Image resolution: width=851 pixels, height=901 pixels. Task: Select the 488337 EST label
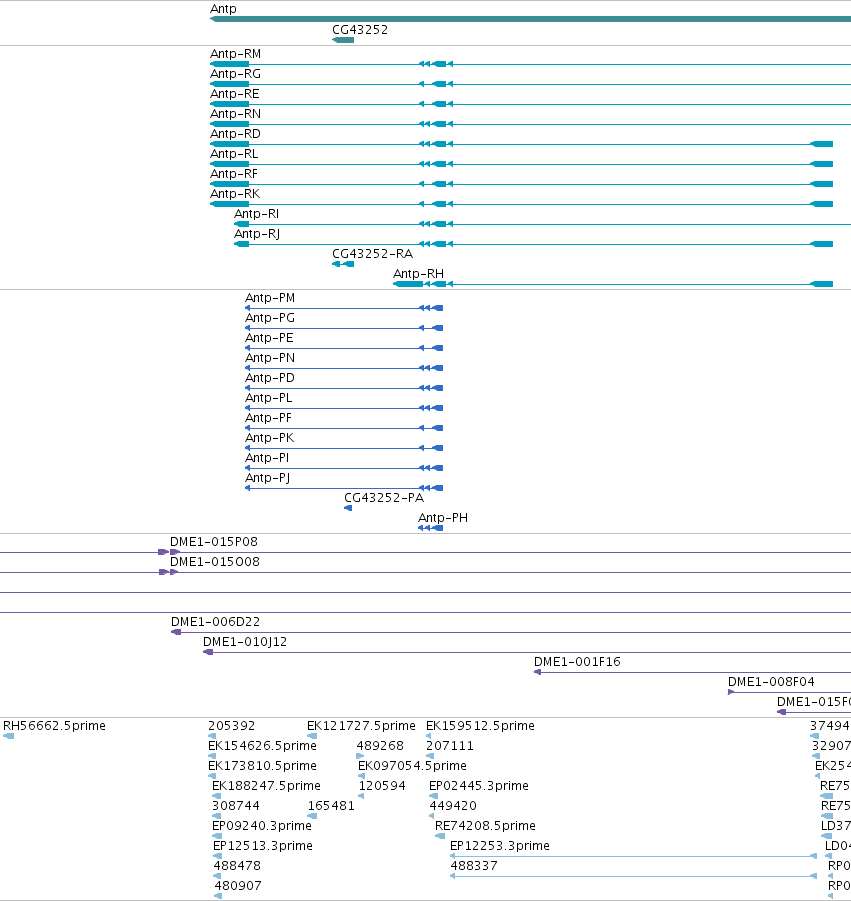[x=474, y=865]
